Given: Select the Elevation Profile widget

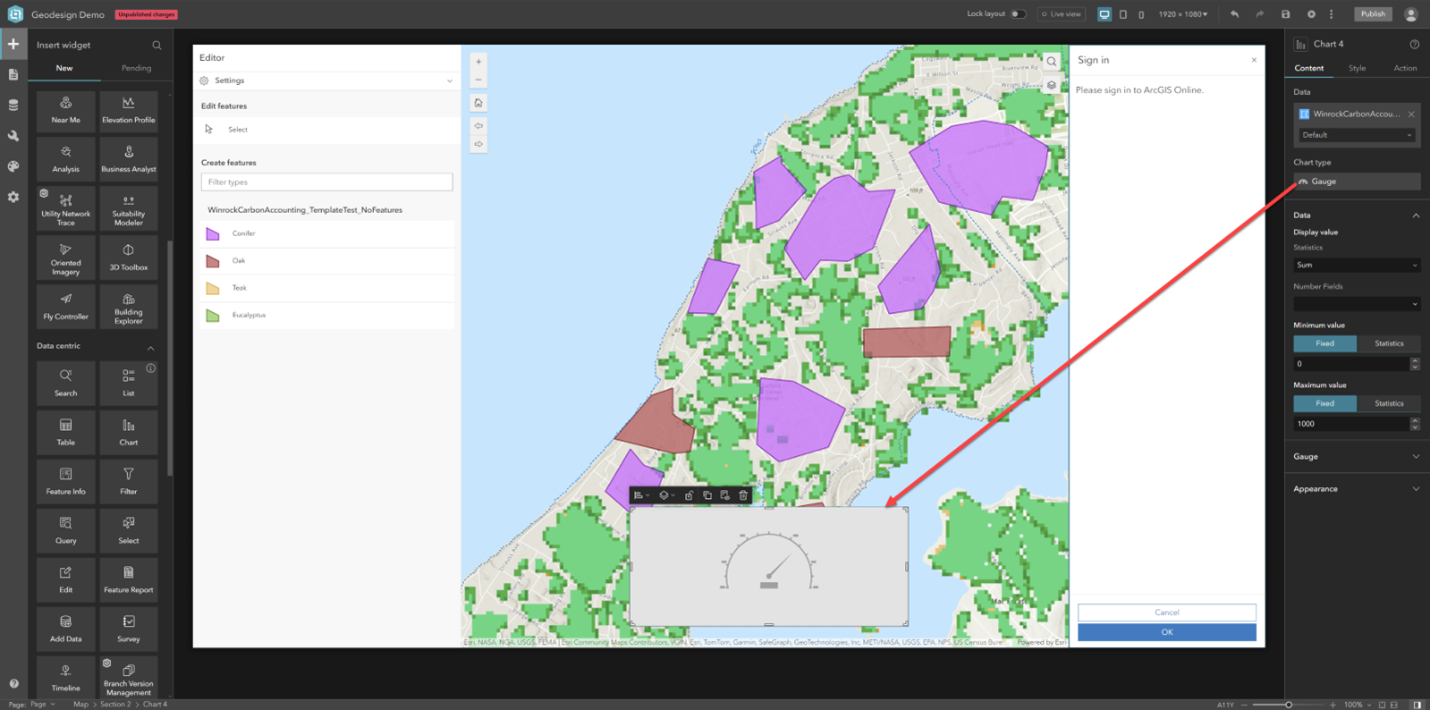Looking at the screenshot, I should pos(129,110).
